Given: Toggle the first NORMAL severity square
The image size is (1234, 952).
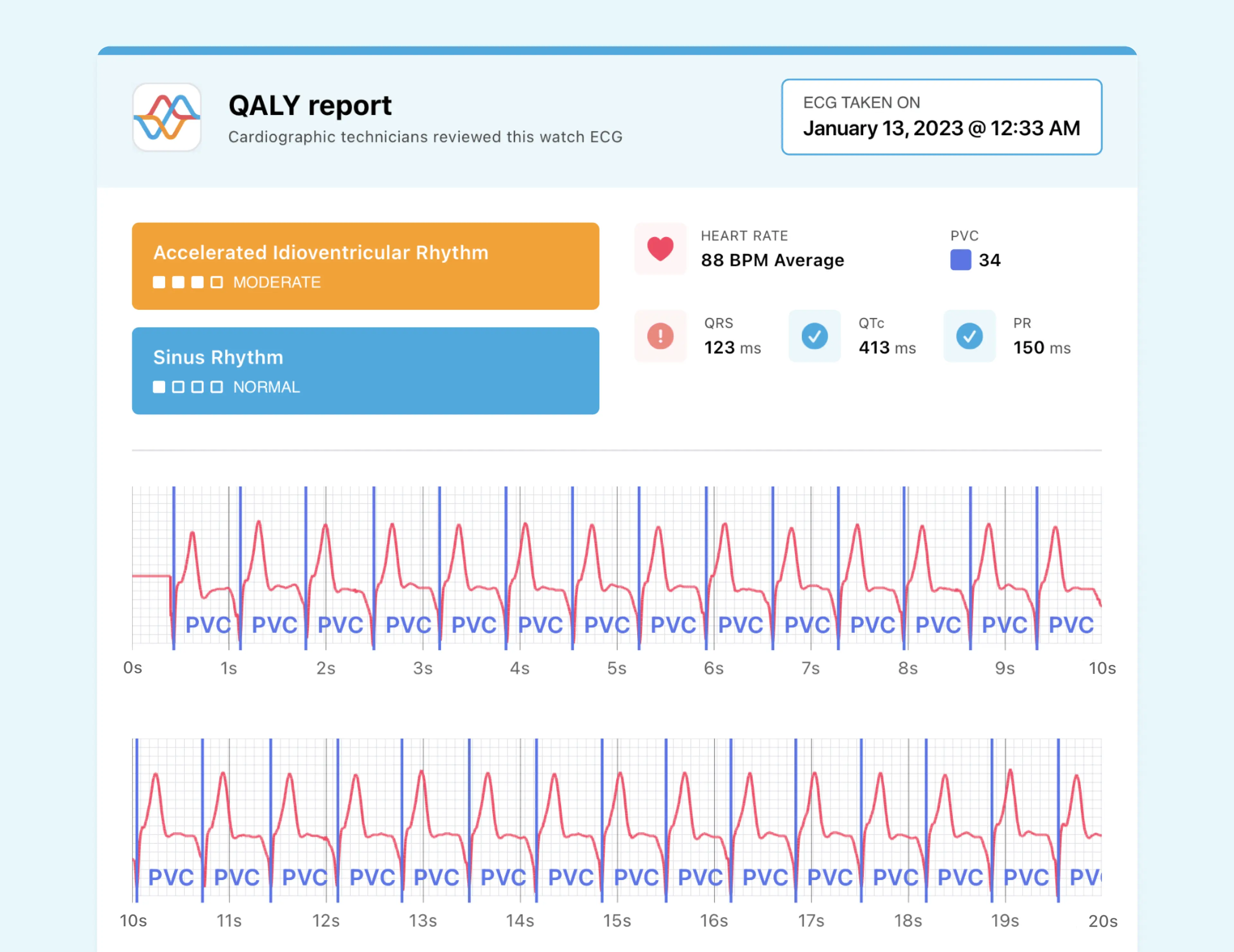Looking at the screenshot, I should pos(159,387).
